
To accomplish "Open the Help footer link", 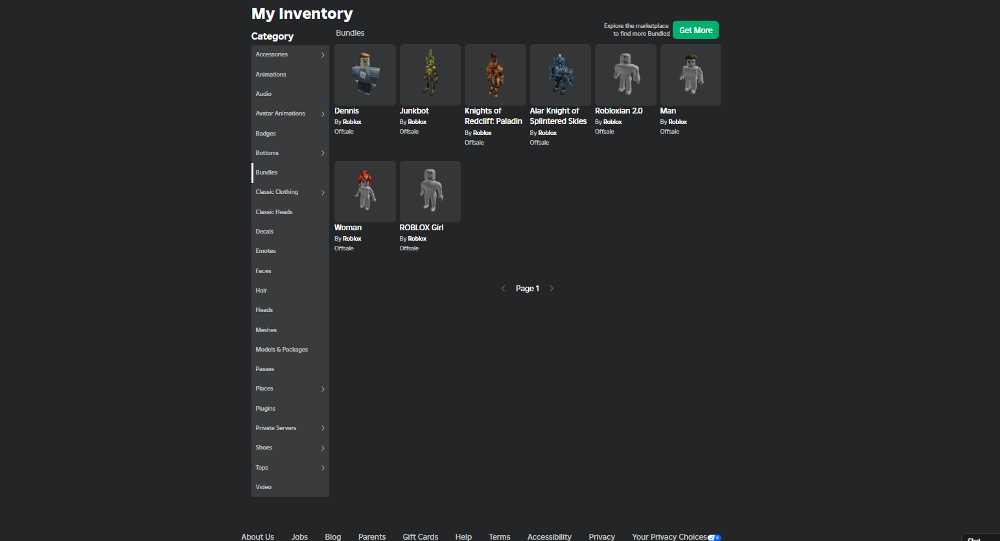I will [464, 537].
